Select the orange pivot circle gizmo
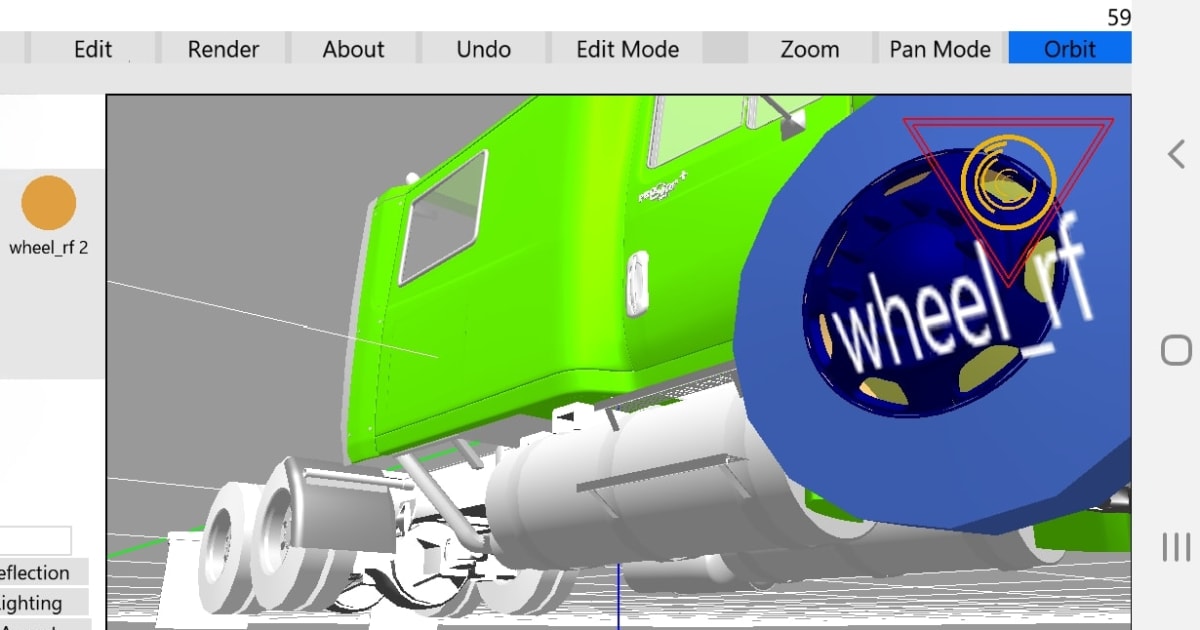Viewport: 1200px width, 630px height. pos(1008,181)
